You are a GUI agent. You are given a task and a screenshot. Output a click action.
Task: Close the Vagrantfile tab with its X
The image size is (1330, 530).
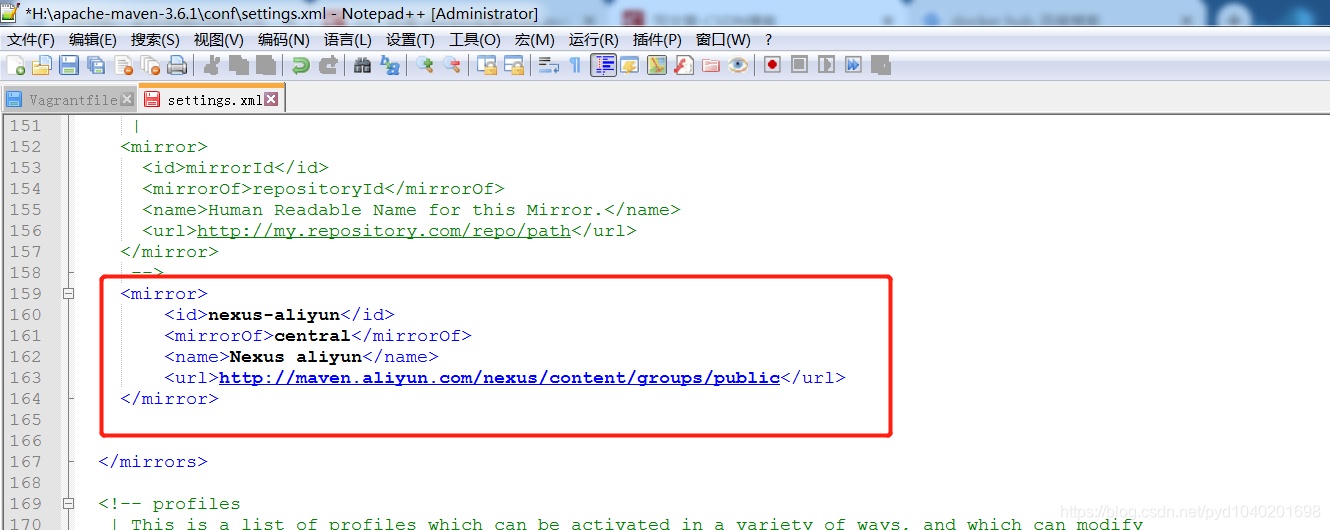coord(127,99)
